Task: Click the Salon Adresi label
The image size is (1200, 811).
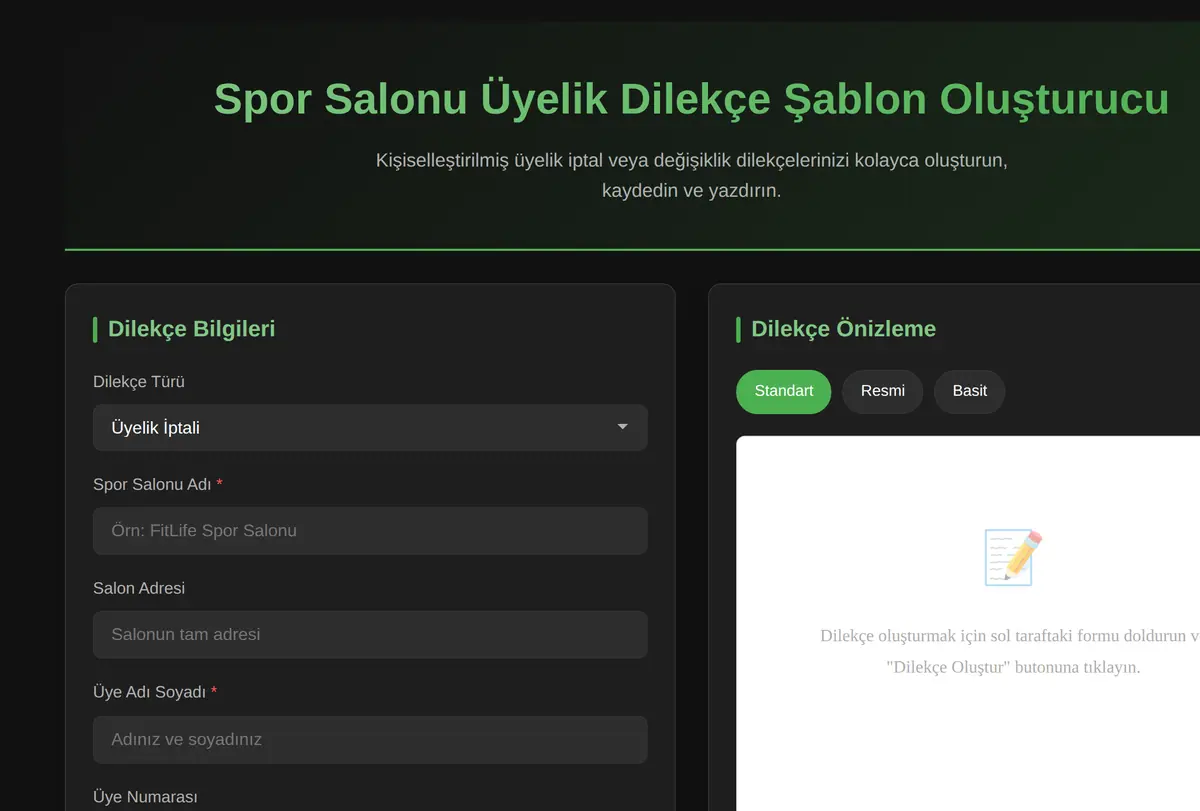Action: pyautogui.click(x=139, y=588)
